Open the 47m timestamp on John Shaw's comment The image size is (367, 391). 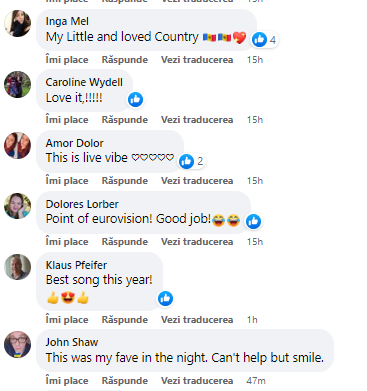(256, 381)
